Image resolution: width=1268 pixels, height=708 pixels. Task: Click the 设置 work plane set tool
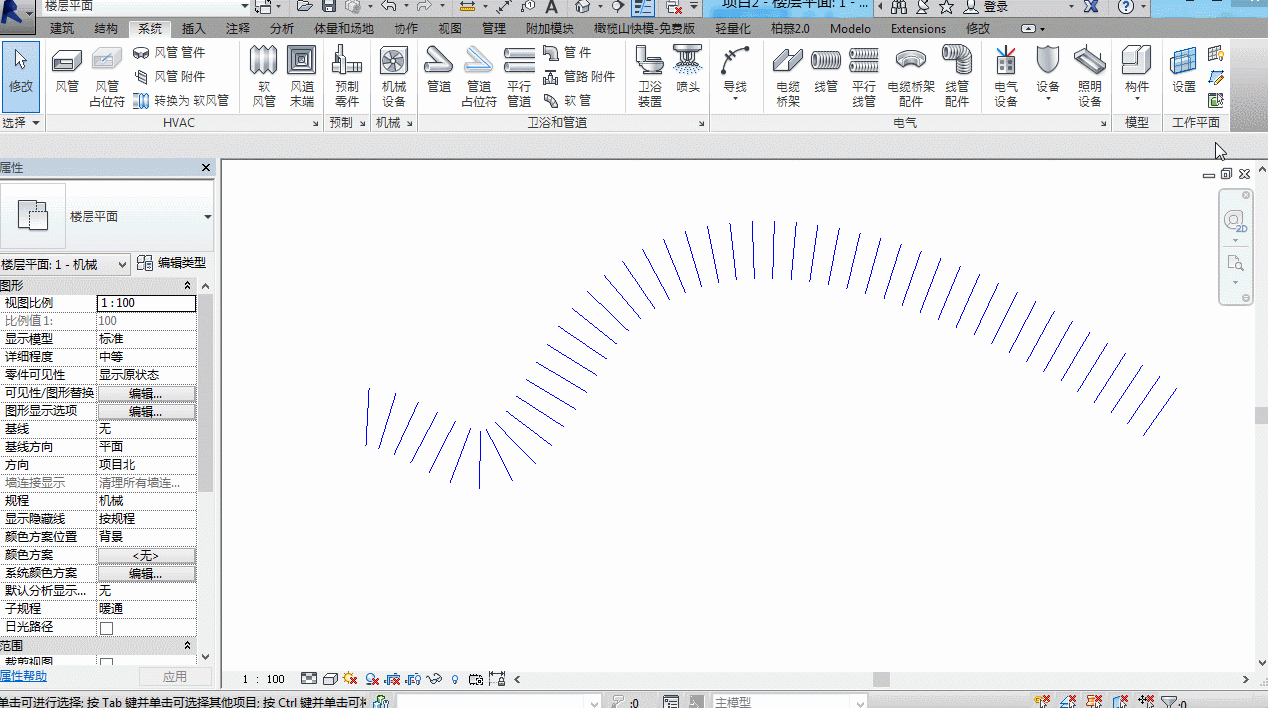[x=1184, y=72]
